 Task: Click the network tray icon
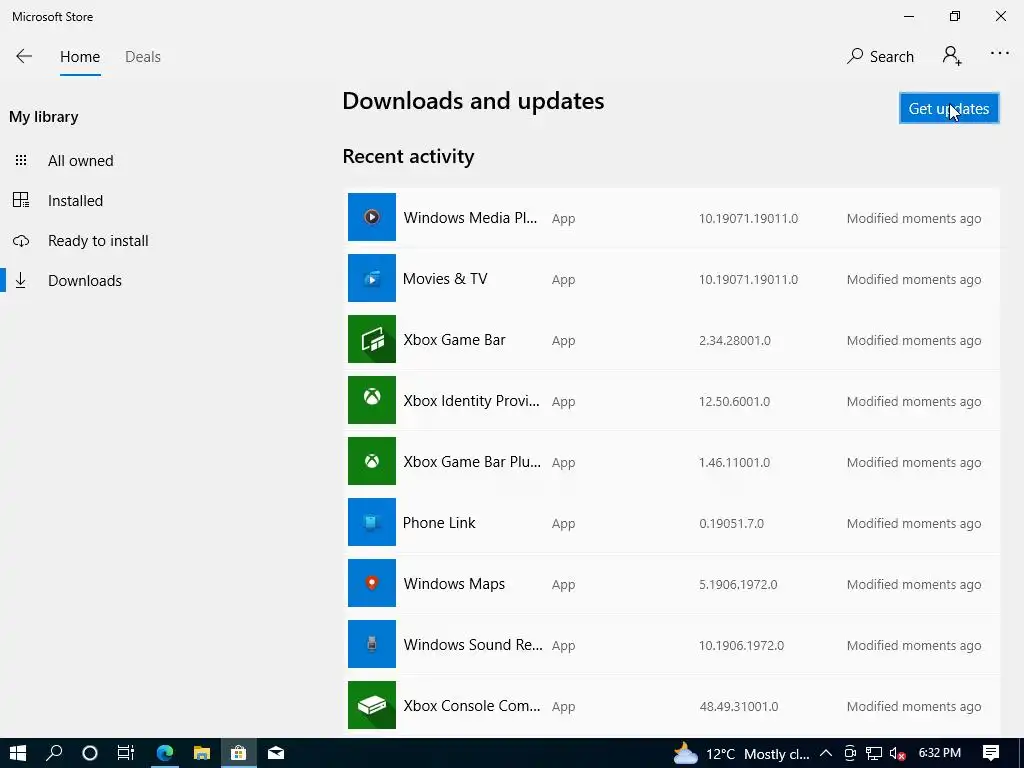click(x=874, y=754)
